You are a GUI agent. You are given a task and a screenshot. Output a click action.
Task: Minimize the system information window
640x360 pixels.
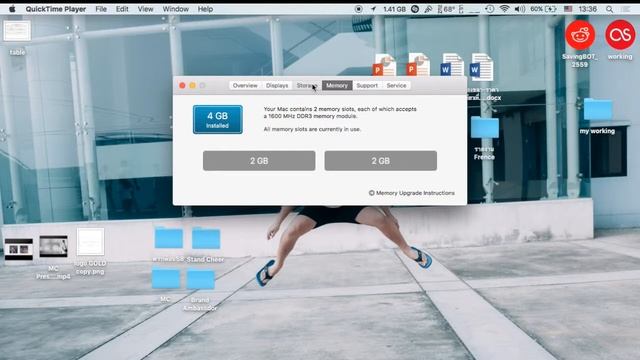pyautogui.click(x=192, y=85)
